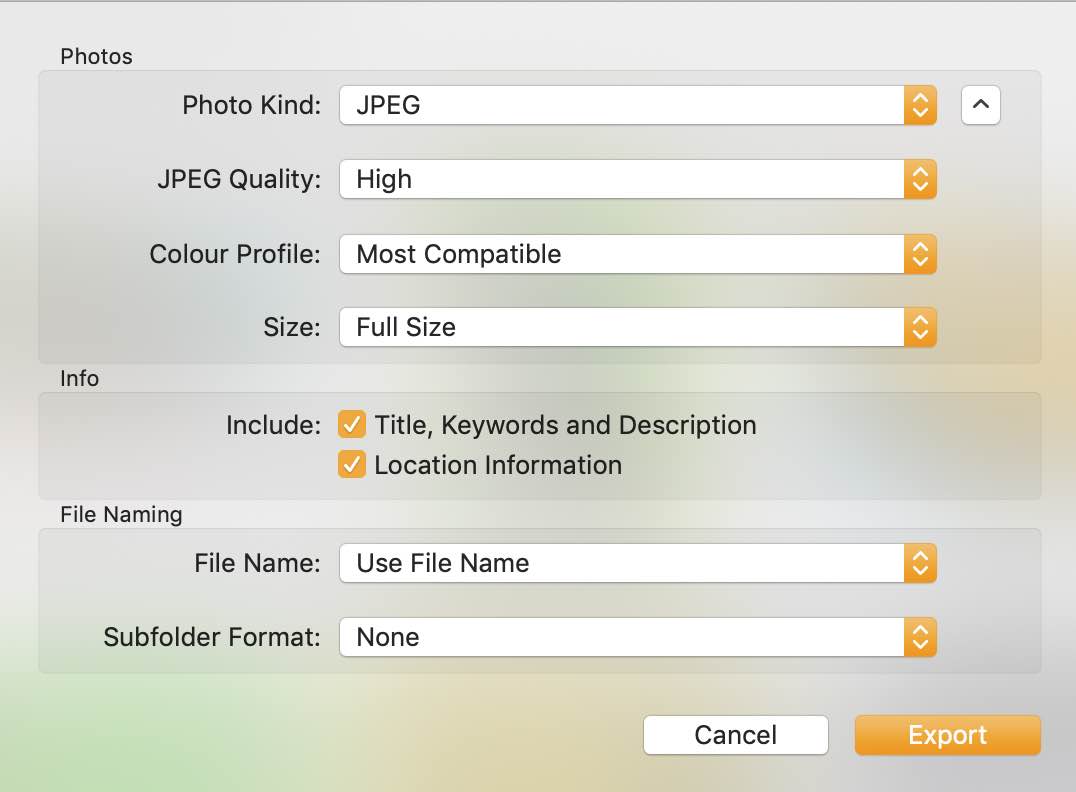Screen dimensions: 1076x792
Task: Click the Subfolder Format orange arrow icon
Action: coord(920,637)
